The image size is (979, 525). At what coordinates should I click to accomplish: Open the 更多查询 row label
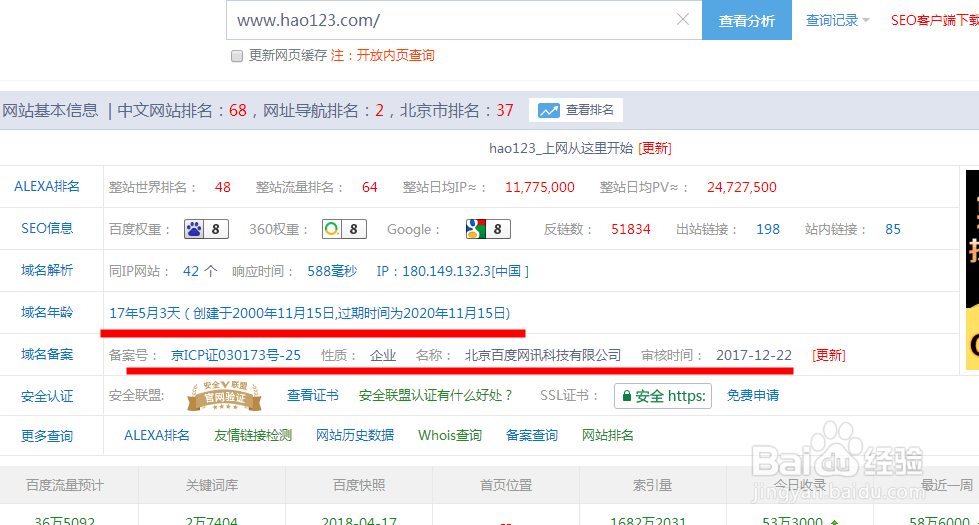tap(47, 436)
